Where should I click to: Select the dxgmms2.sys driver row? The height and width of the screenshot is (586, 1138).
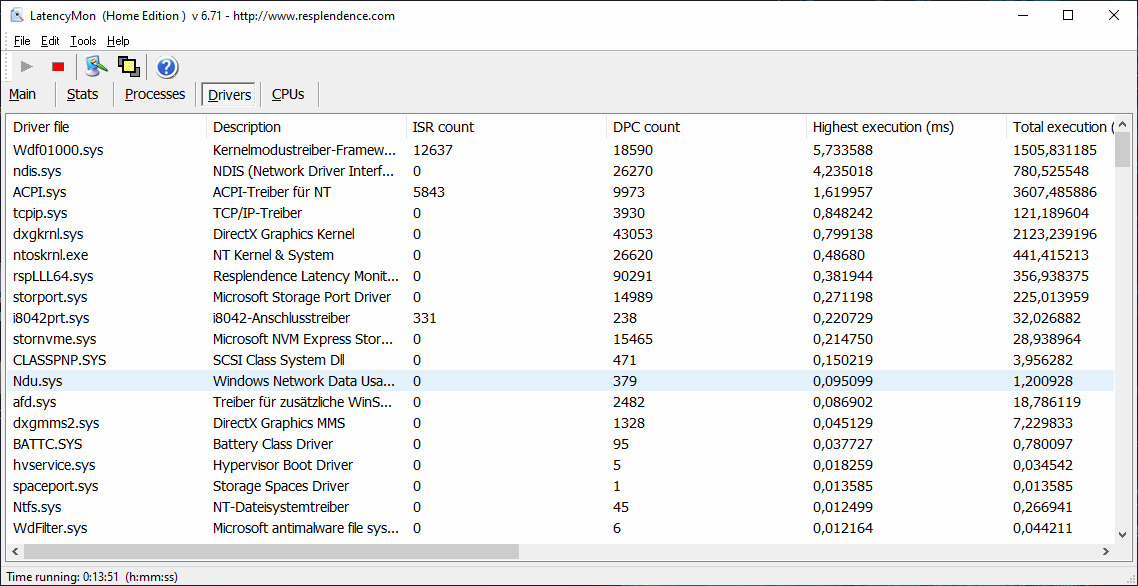pos(560,423)
